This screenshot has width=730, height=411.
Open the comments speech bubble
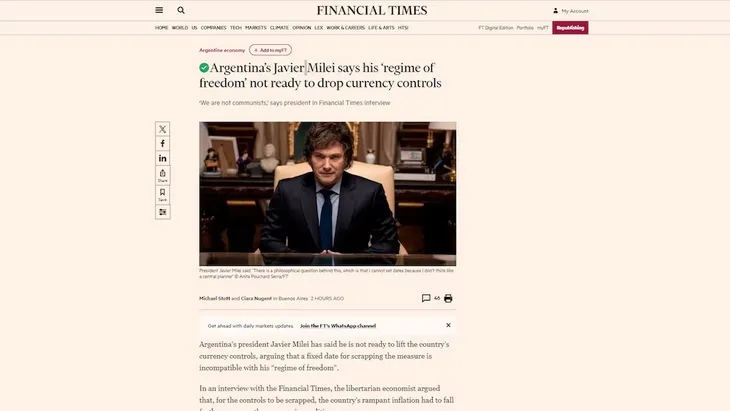426,298
